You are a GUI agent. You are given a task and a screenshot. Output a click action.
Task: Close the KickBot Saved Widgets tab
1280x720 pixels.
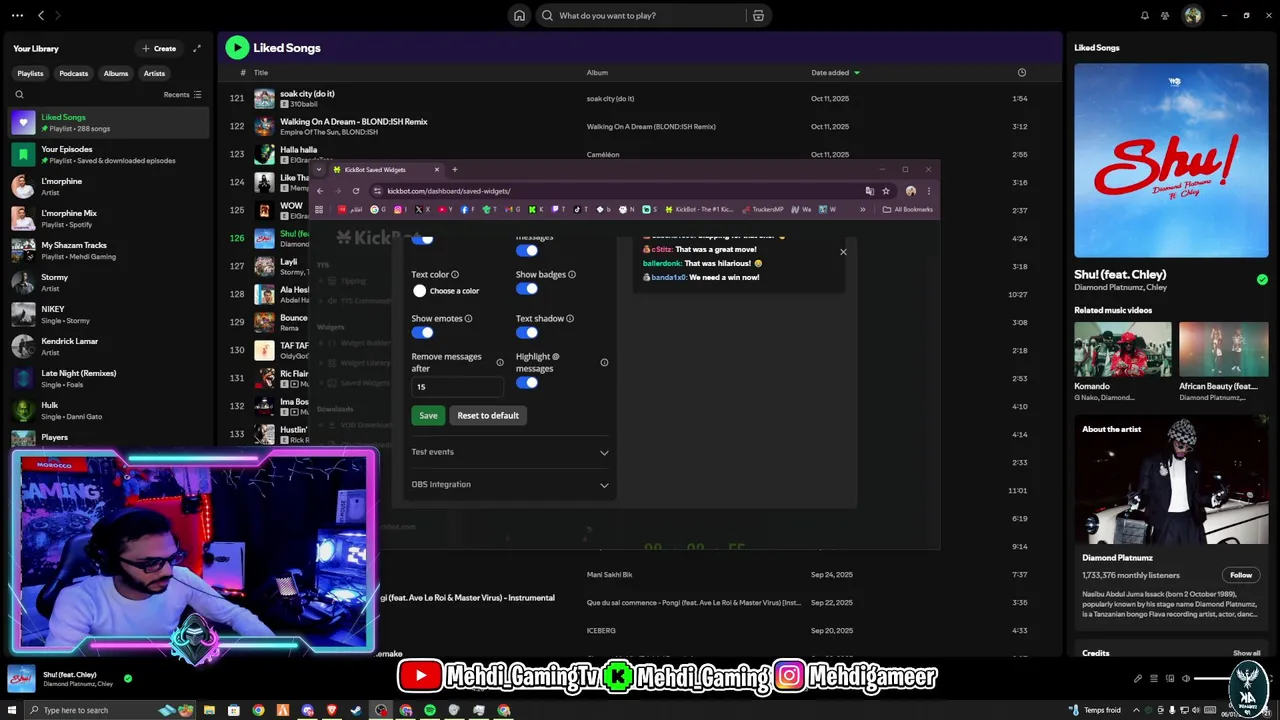click(x=436, y=169)
